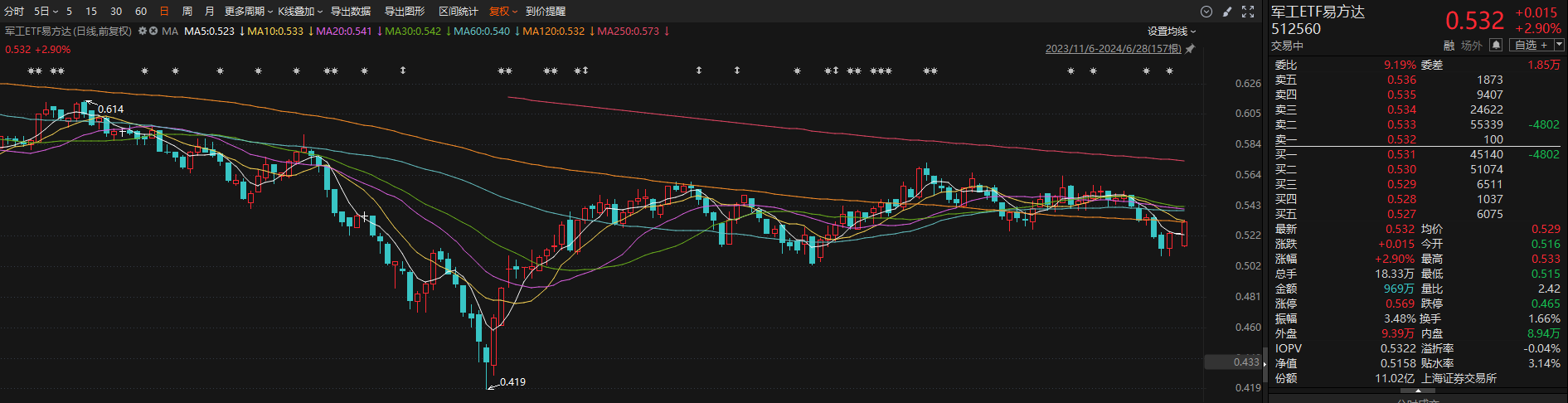
Task: Open the 区间统计 range statistics menu item
Action: [x=458, y=12]
